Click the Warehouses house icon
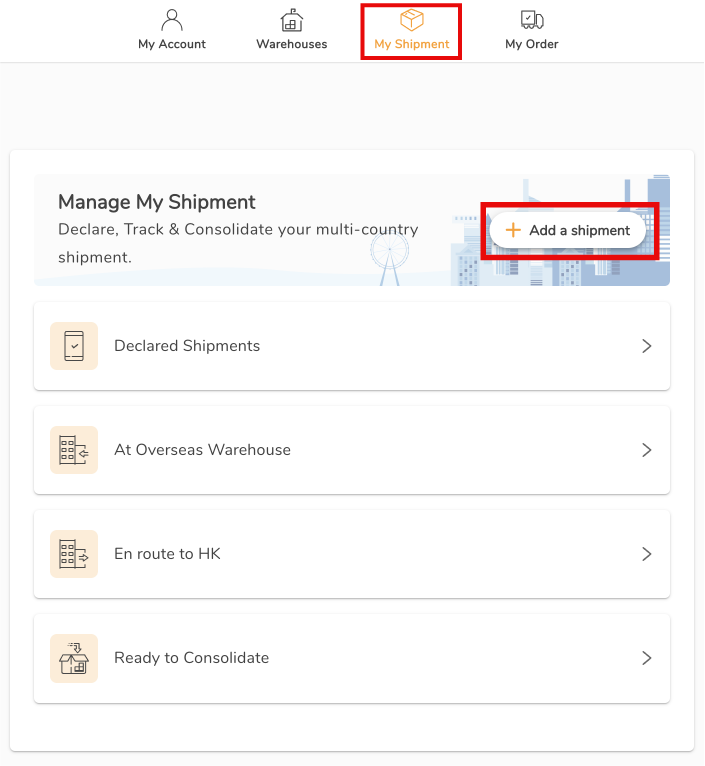Image resolution: width=705 pixels, height=766 pixels. [x=292, y=20]
